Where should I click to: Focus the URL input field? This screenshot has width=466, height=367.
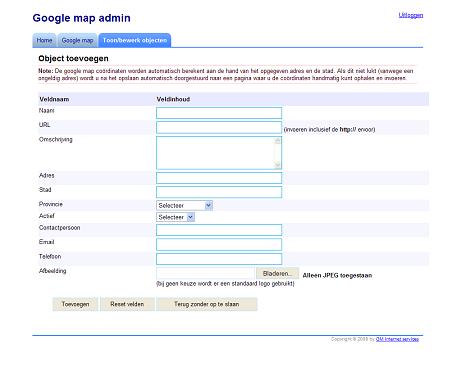(219, 128)
